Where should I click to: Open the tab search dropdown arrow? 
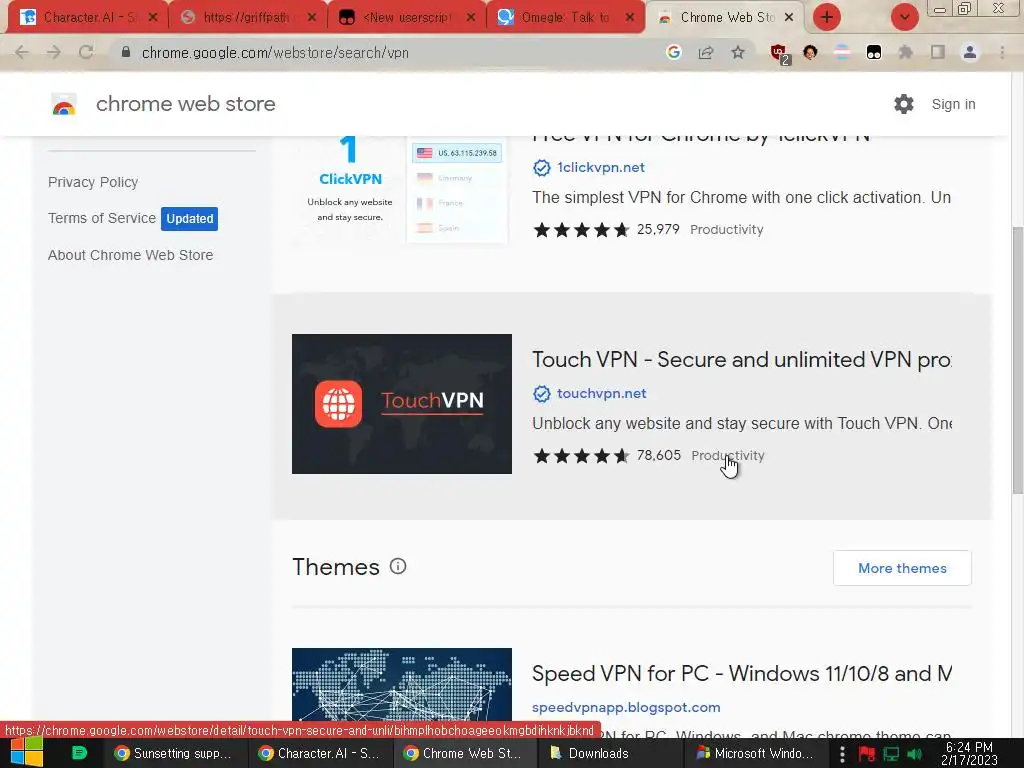coord(904,17)
